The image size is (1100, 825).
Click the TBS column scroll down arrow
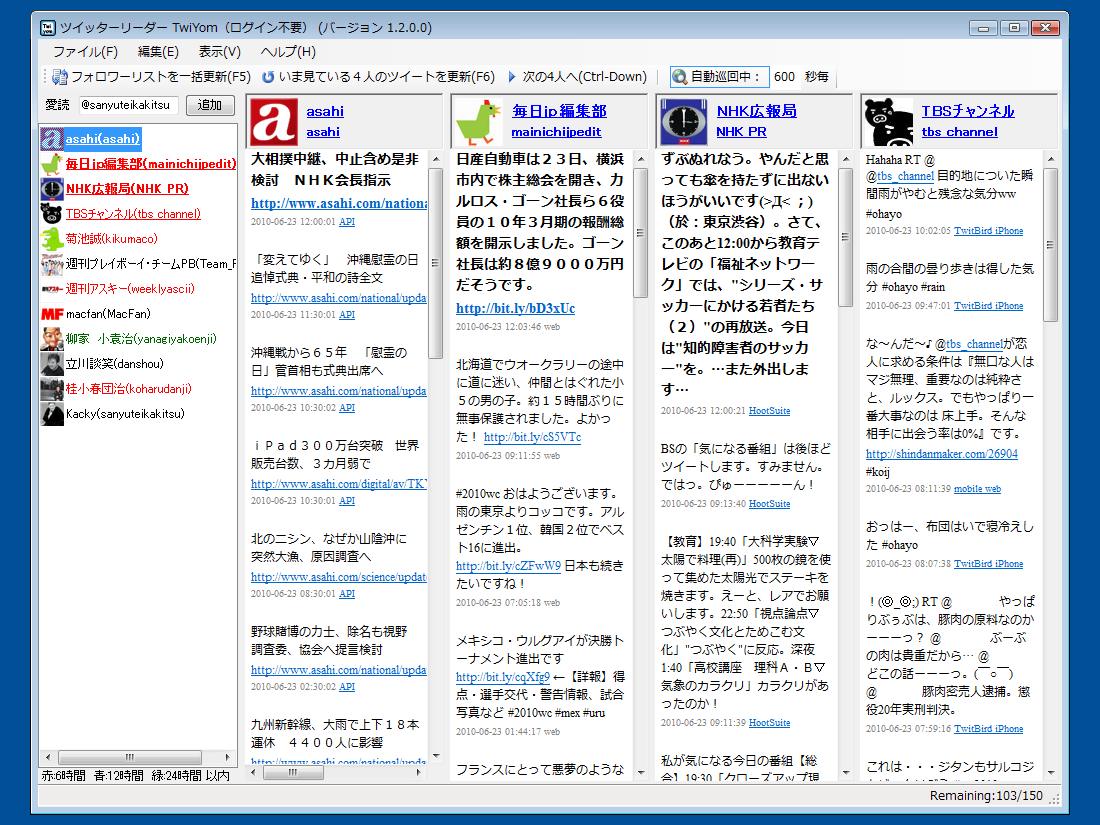[1050, 772]
